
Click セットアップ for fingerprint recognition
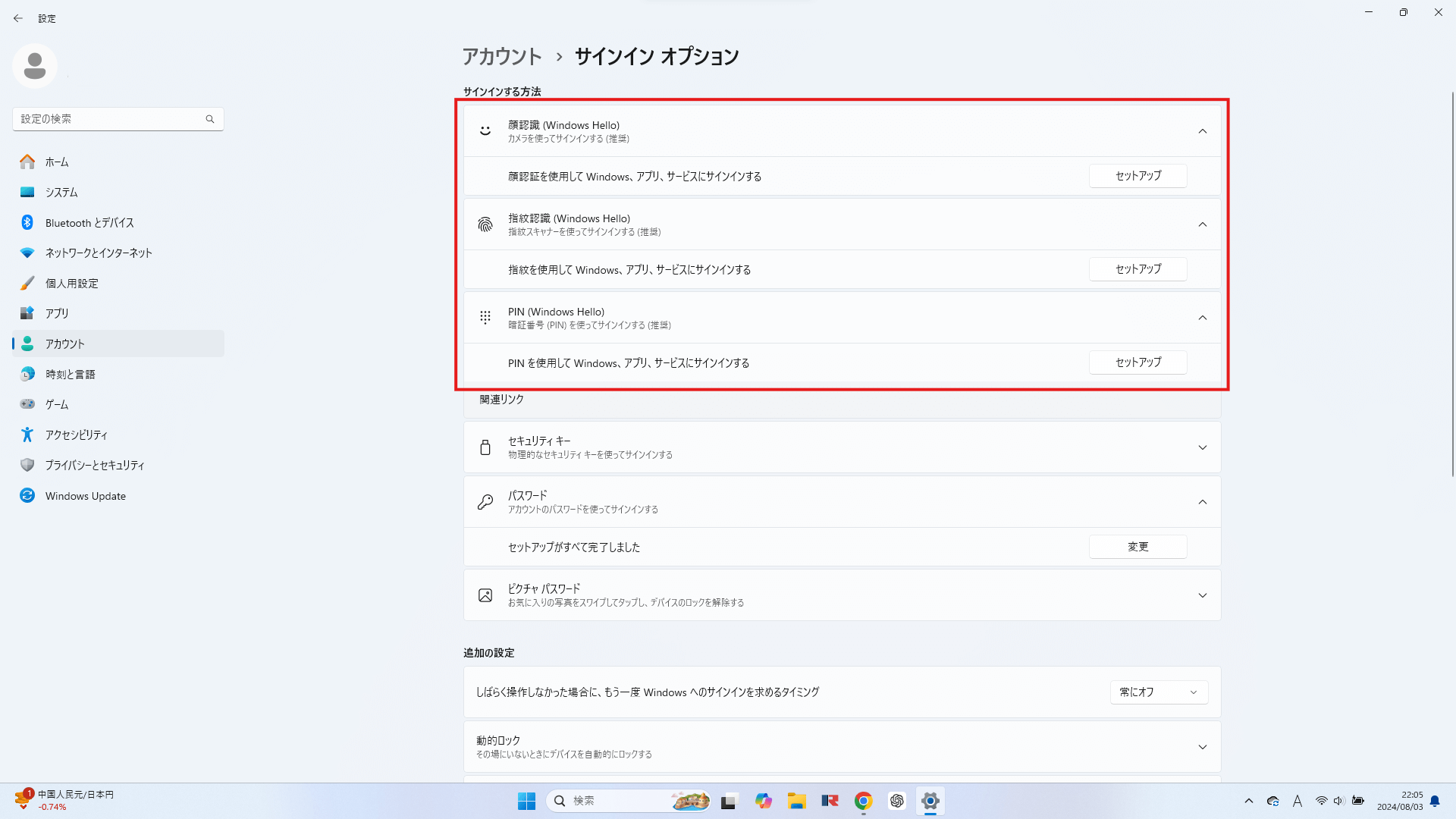point(1137,269)
